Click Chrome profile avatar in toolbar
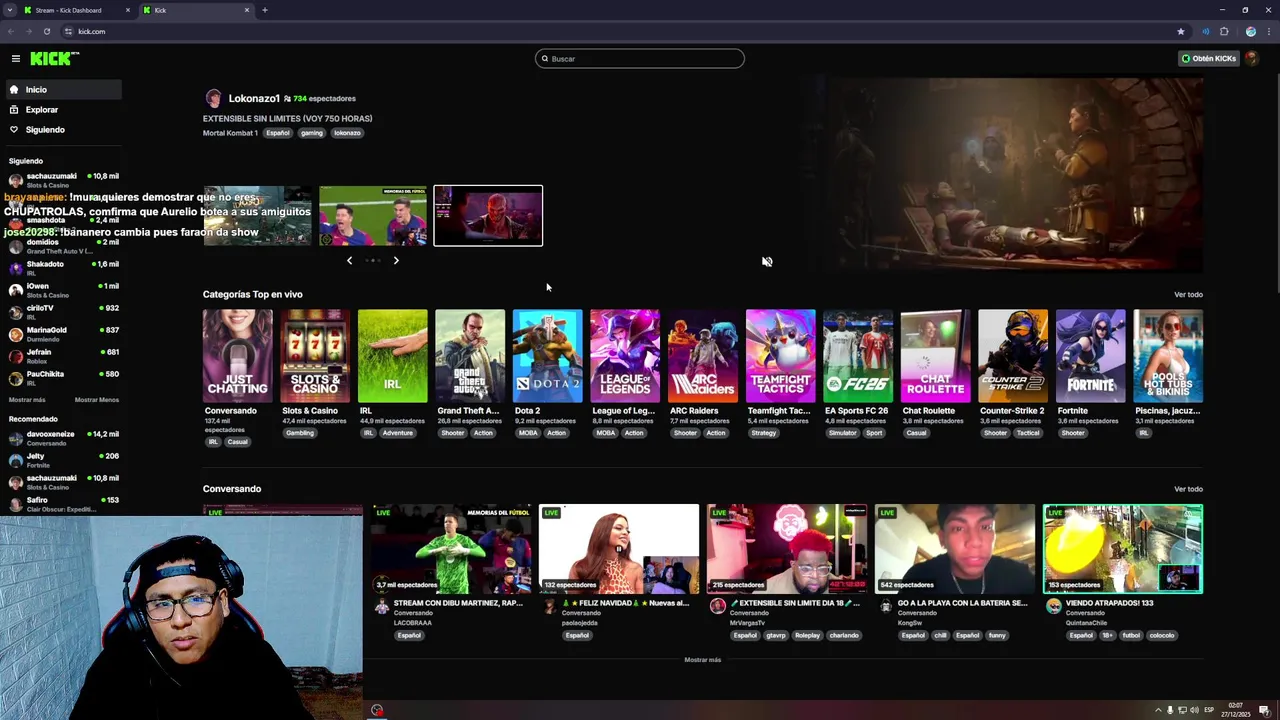The height and width of the screenshot is (720, 1280). (x=1250, y=31)
